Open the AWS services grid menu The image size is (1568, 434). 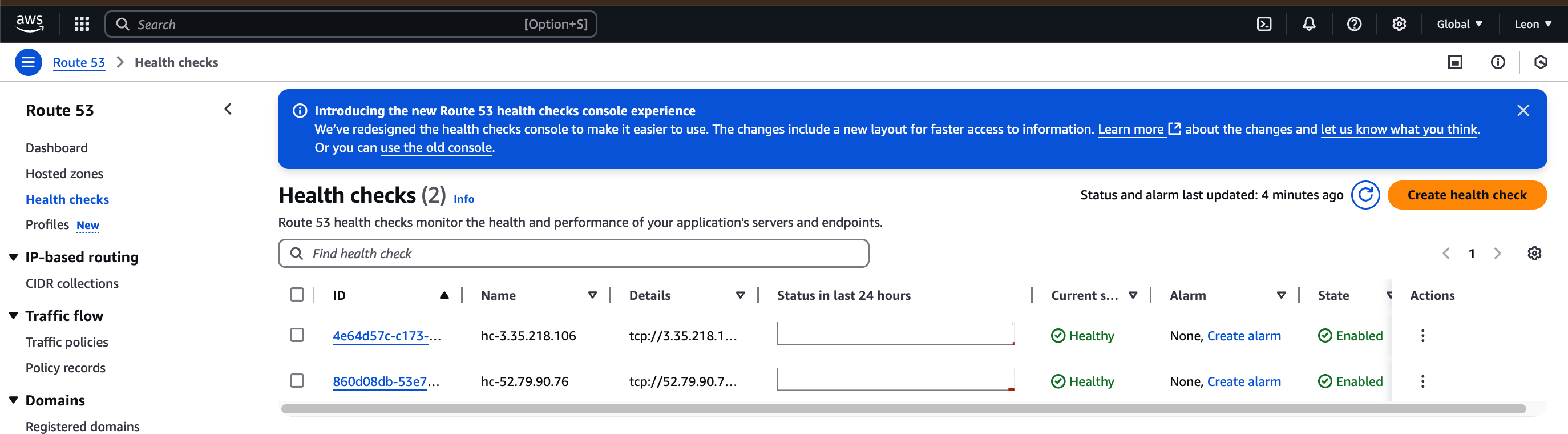pos(82,24)
